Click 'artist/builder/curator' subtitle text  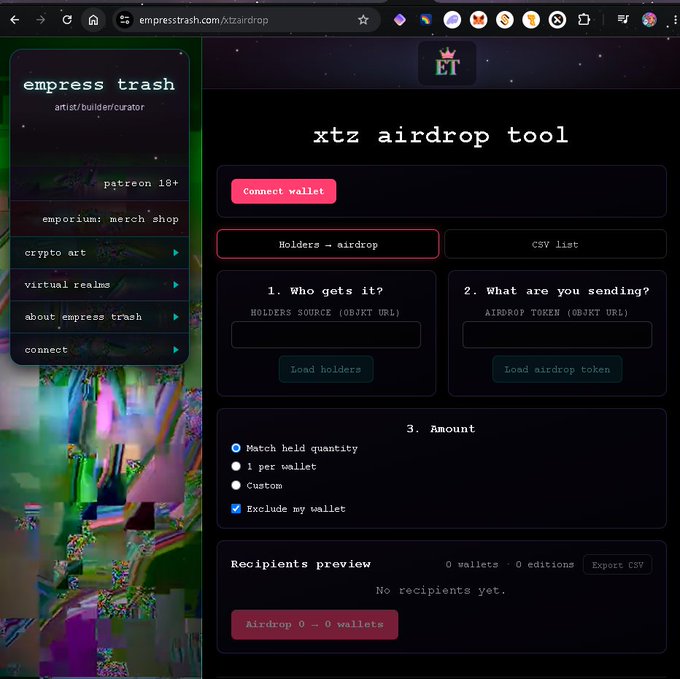pyautogui.click(x=99, y=107)
